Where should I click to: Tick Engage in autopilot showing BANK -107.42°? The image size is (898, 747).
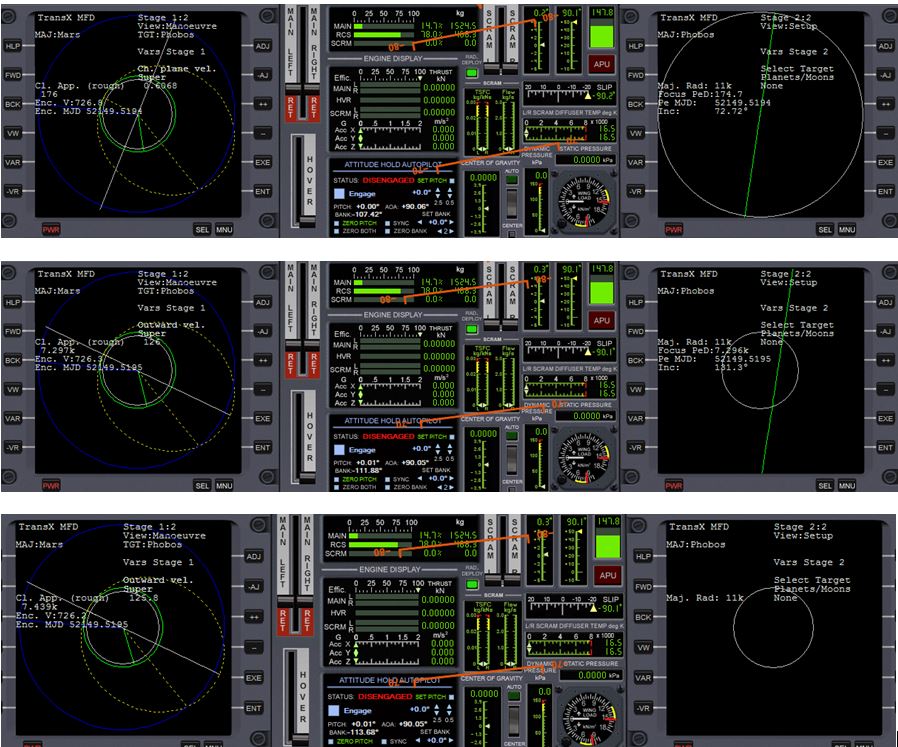point(339,194)
